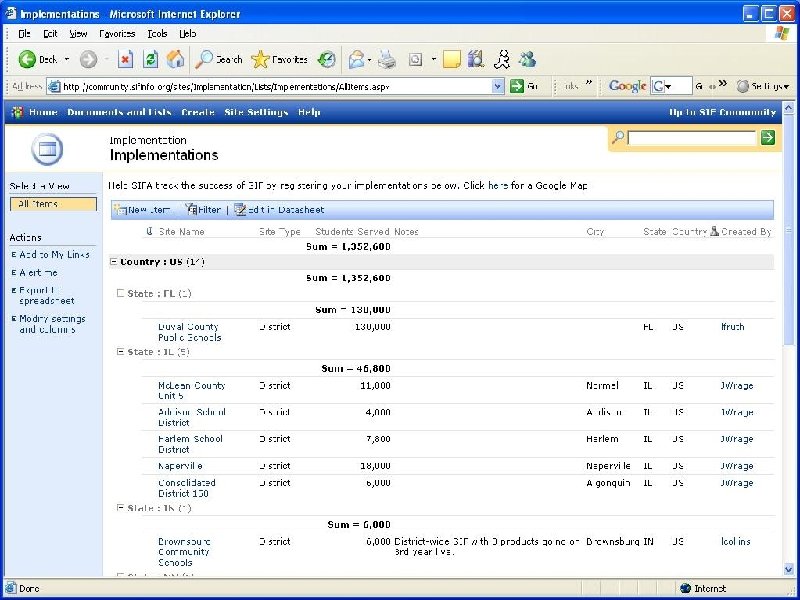Click the Alert me action
Viewport: 800px width, 600px height.
coord(38,272)
